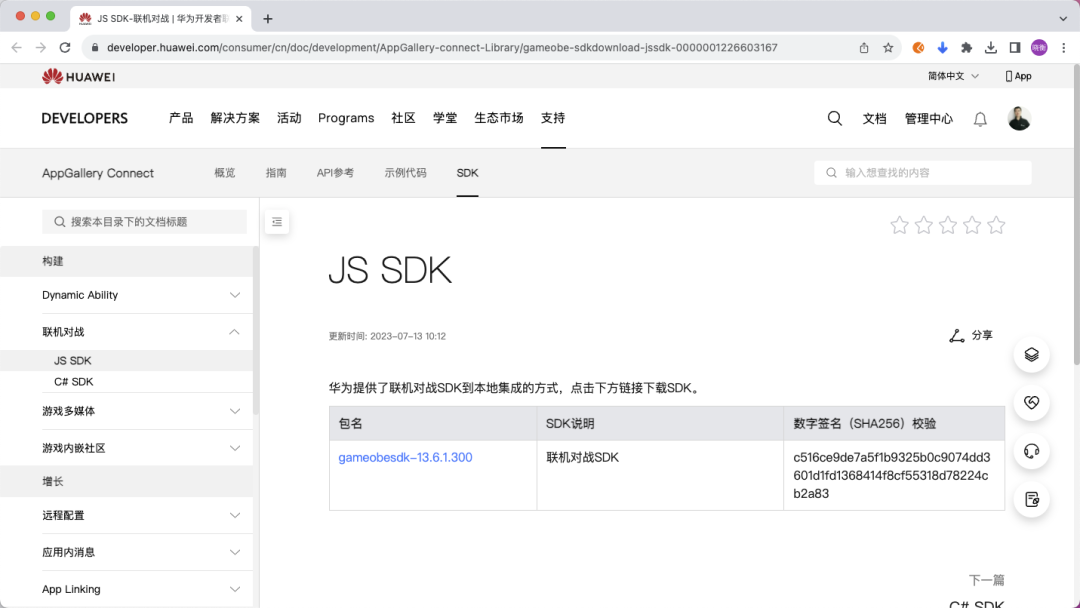
Task: Toggle the browser side panel icon
Action: [1015, 48]
